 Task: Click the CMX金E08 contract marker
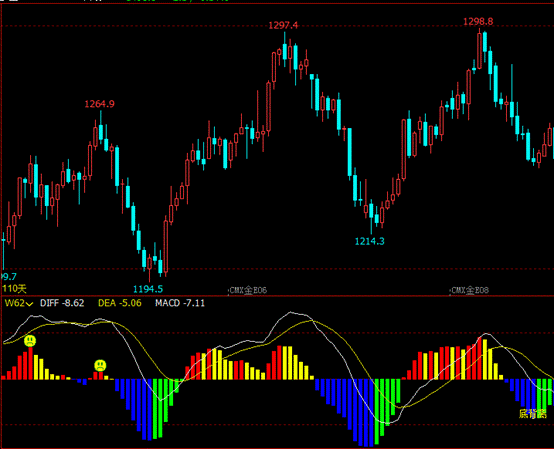[x=470, y=290]
